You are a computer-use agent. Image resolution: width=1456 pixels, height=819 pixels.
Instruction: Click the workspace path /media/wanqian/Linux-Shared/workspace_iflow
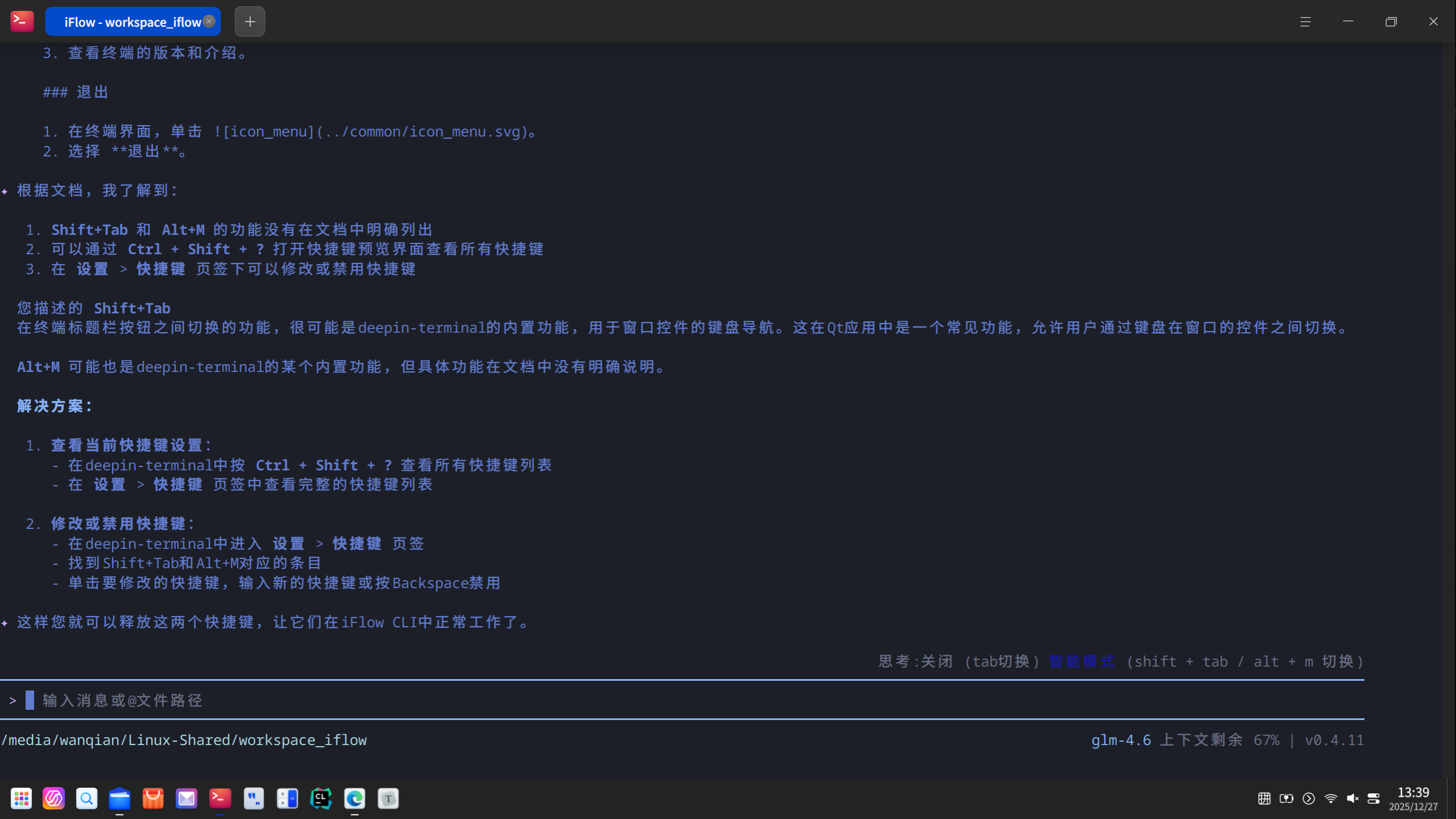(x=184, y=740)
